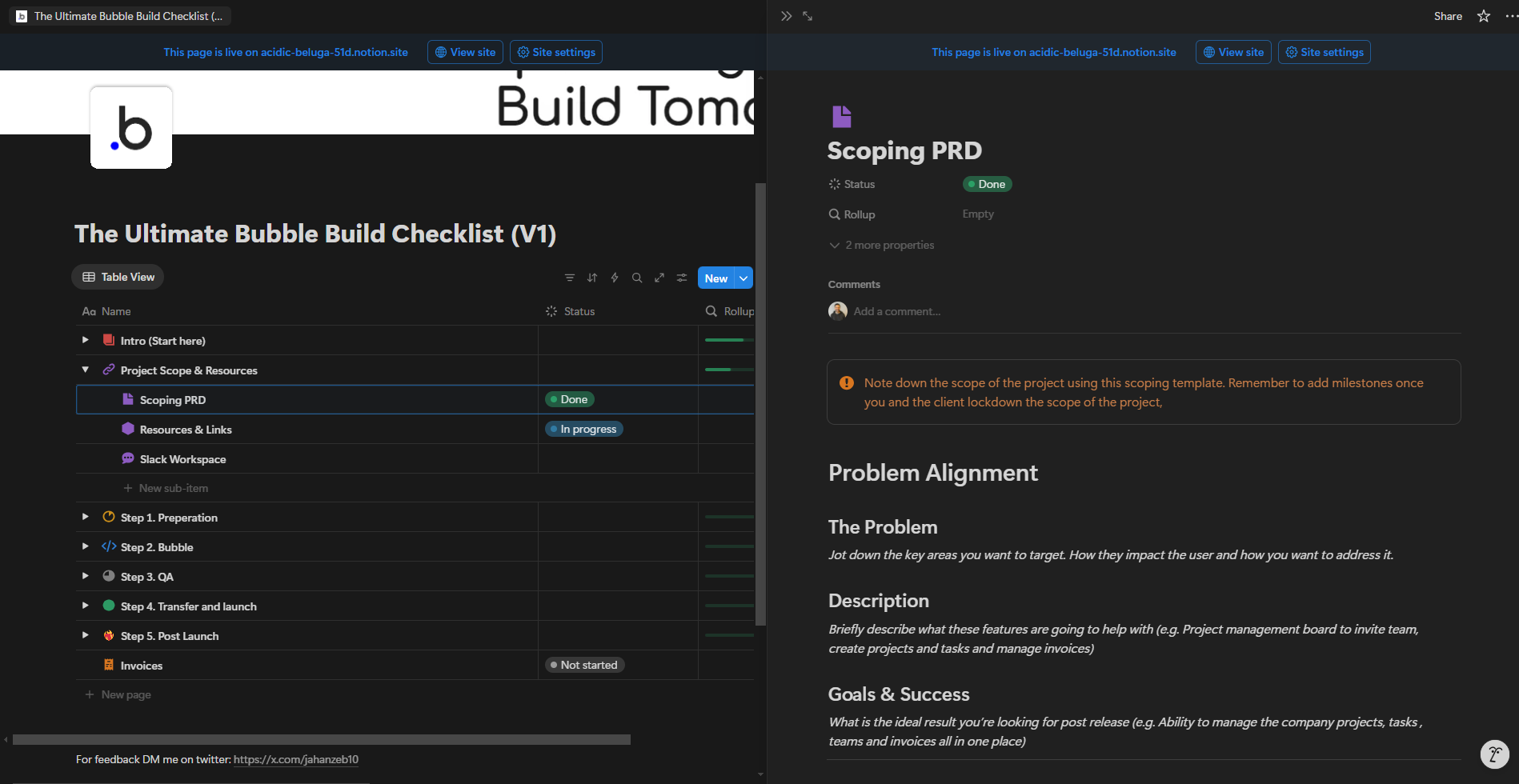
Task: Select the Table View tab
Action: point(118,277)
